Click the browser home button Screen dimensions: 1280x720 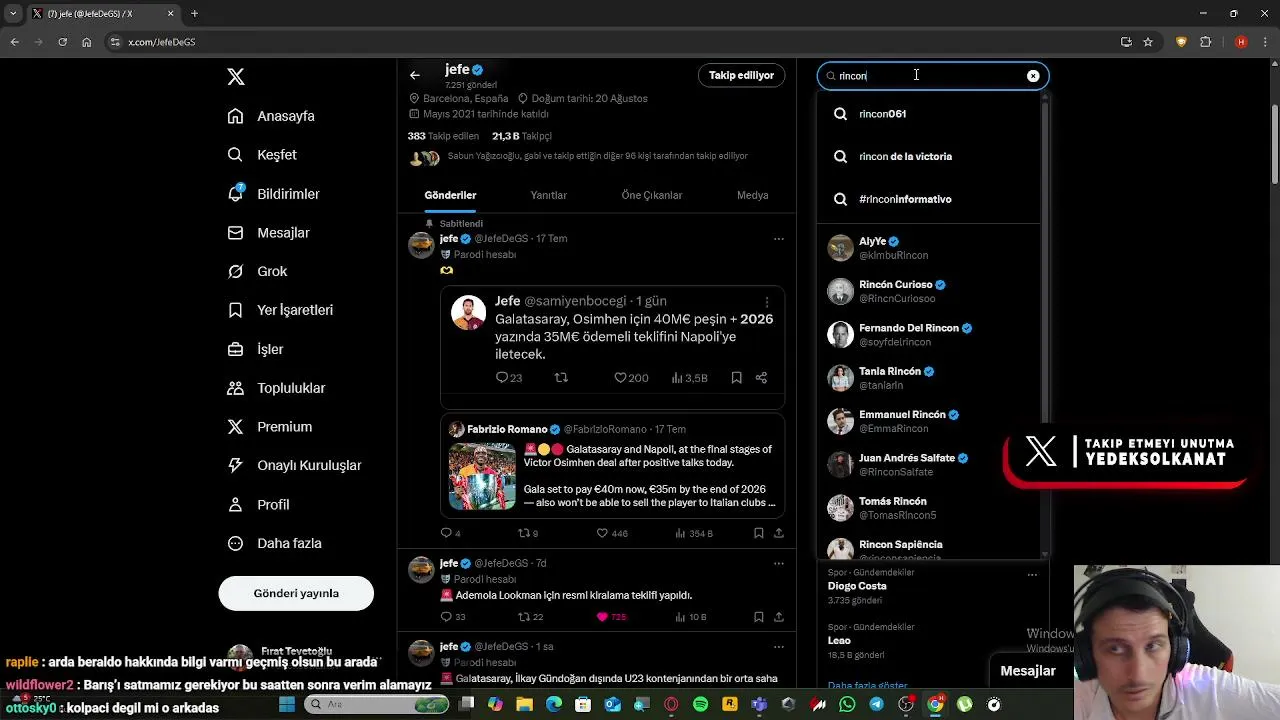click(x=87, y=42)
